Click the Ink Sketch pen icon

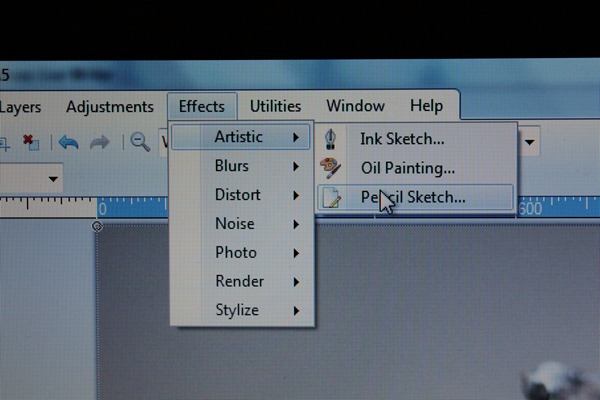(330, 138)
